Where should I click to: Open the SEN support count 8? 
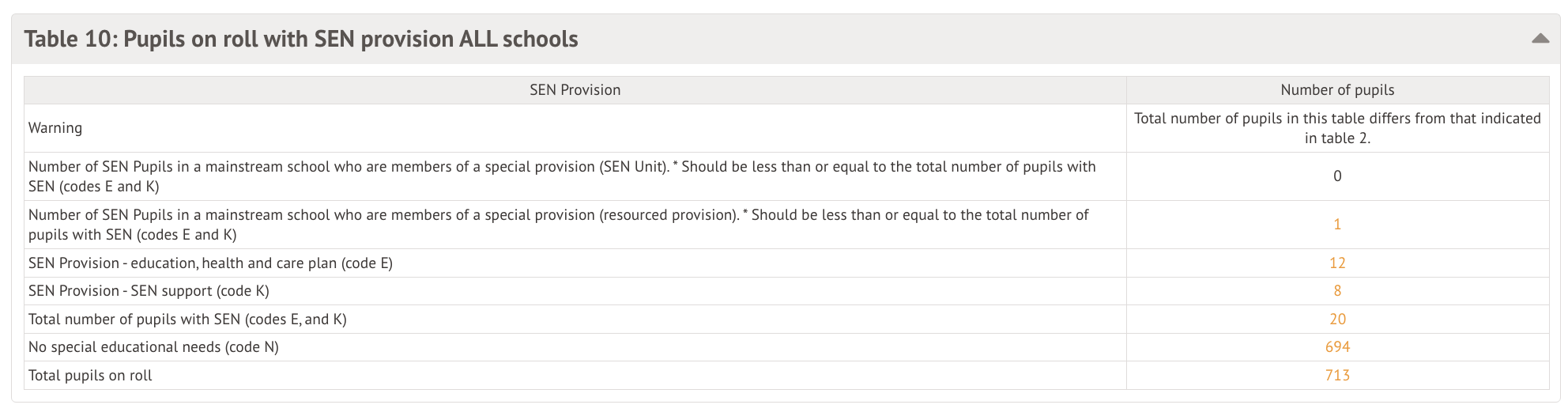(x=1337, y=291)
